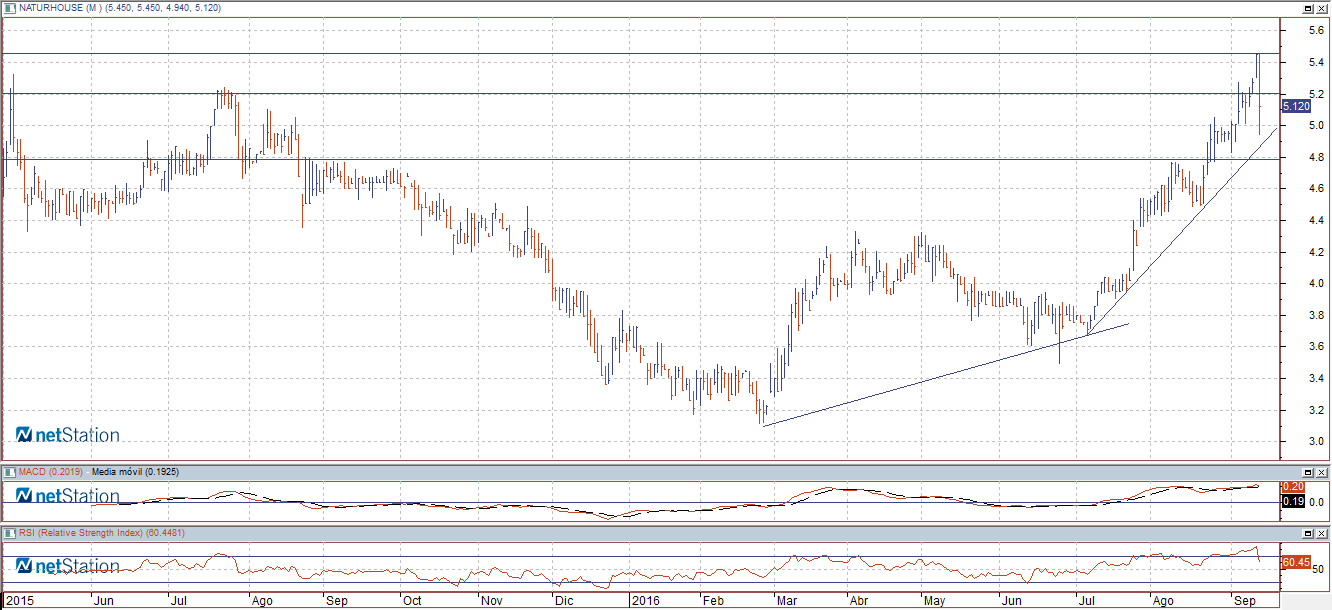Click the netStation logo in price chart
The width and height of the screenshot is (1332, 610).
coord(68,435)
